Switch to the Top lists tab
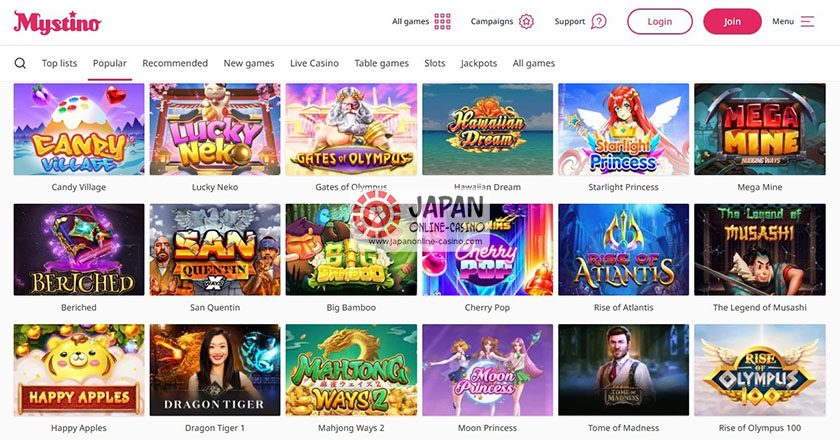840x440 pixels. (59, 63)
